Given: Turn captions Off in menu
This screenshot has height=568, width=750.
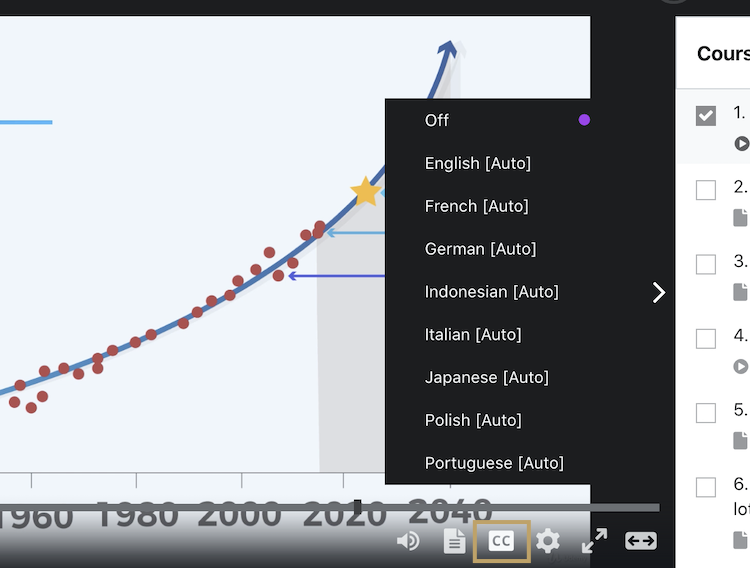Looking at the screenshot, I should pos(437,120).
